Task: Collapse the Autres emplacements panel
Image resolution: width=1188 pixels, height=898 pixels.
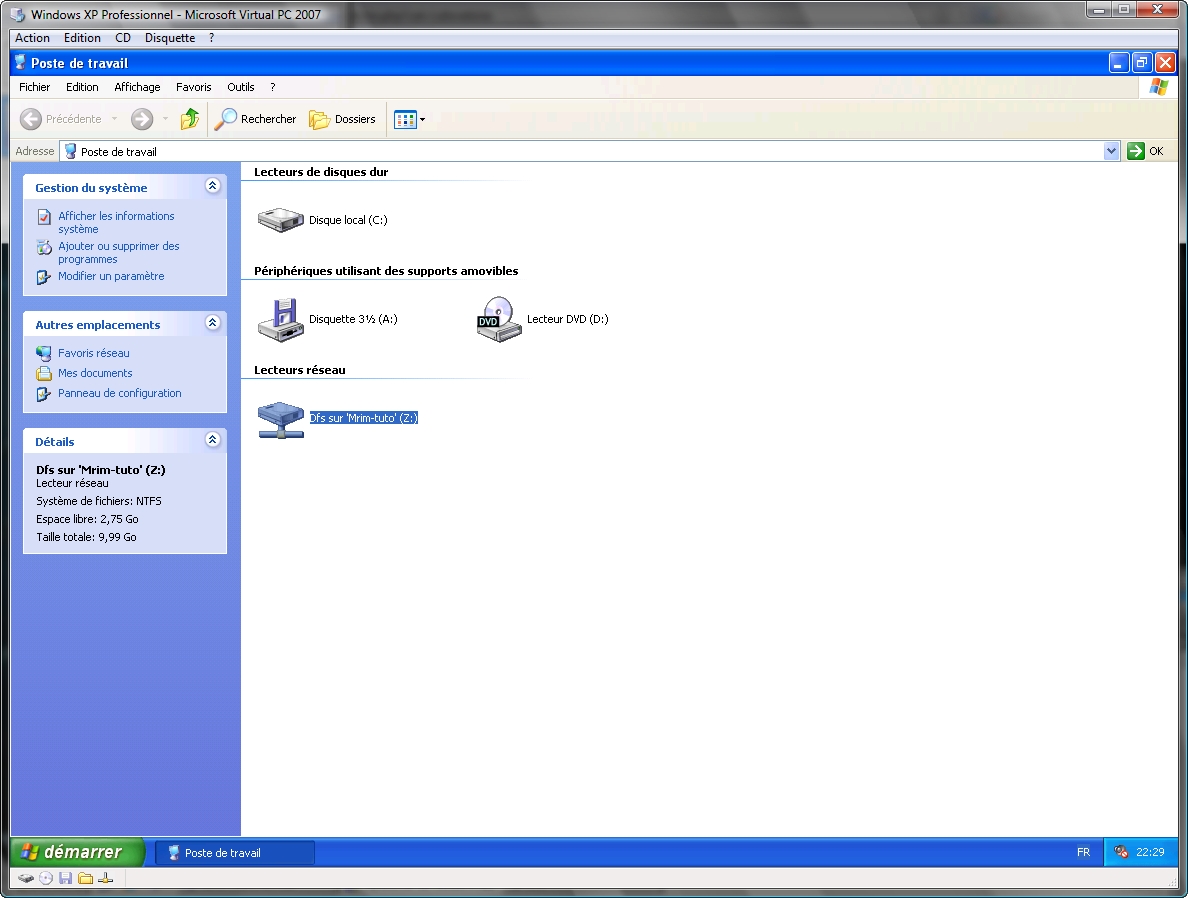Action: click(213, 323)
